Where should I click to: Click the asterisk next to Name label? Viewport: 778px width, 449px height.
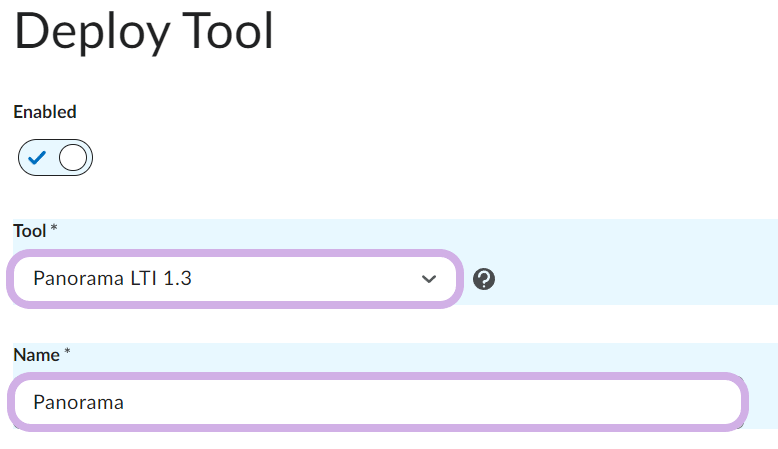tap(68, 353)
